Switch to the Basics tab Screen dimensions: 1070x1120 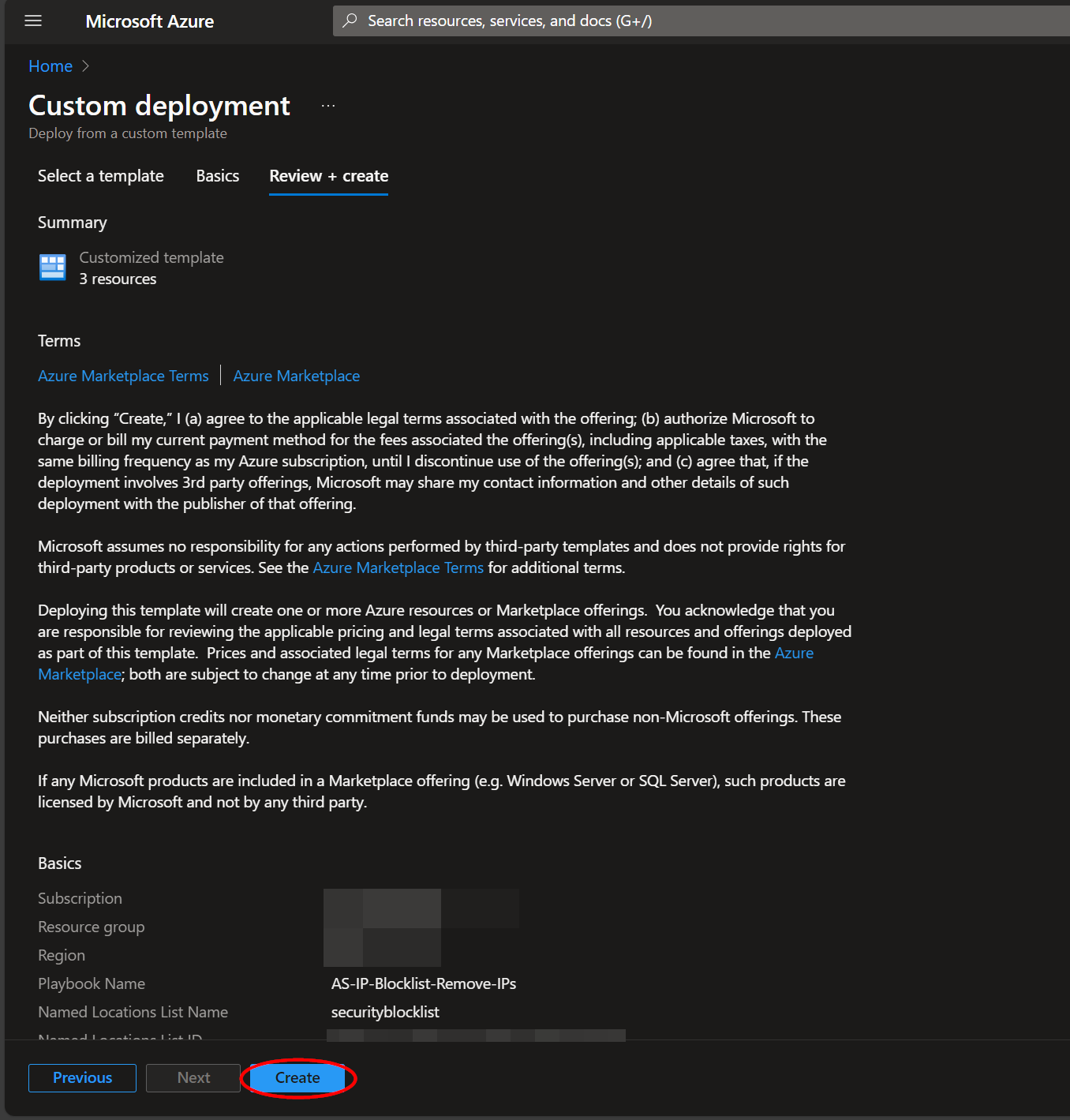[218, 176]
